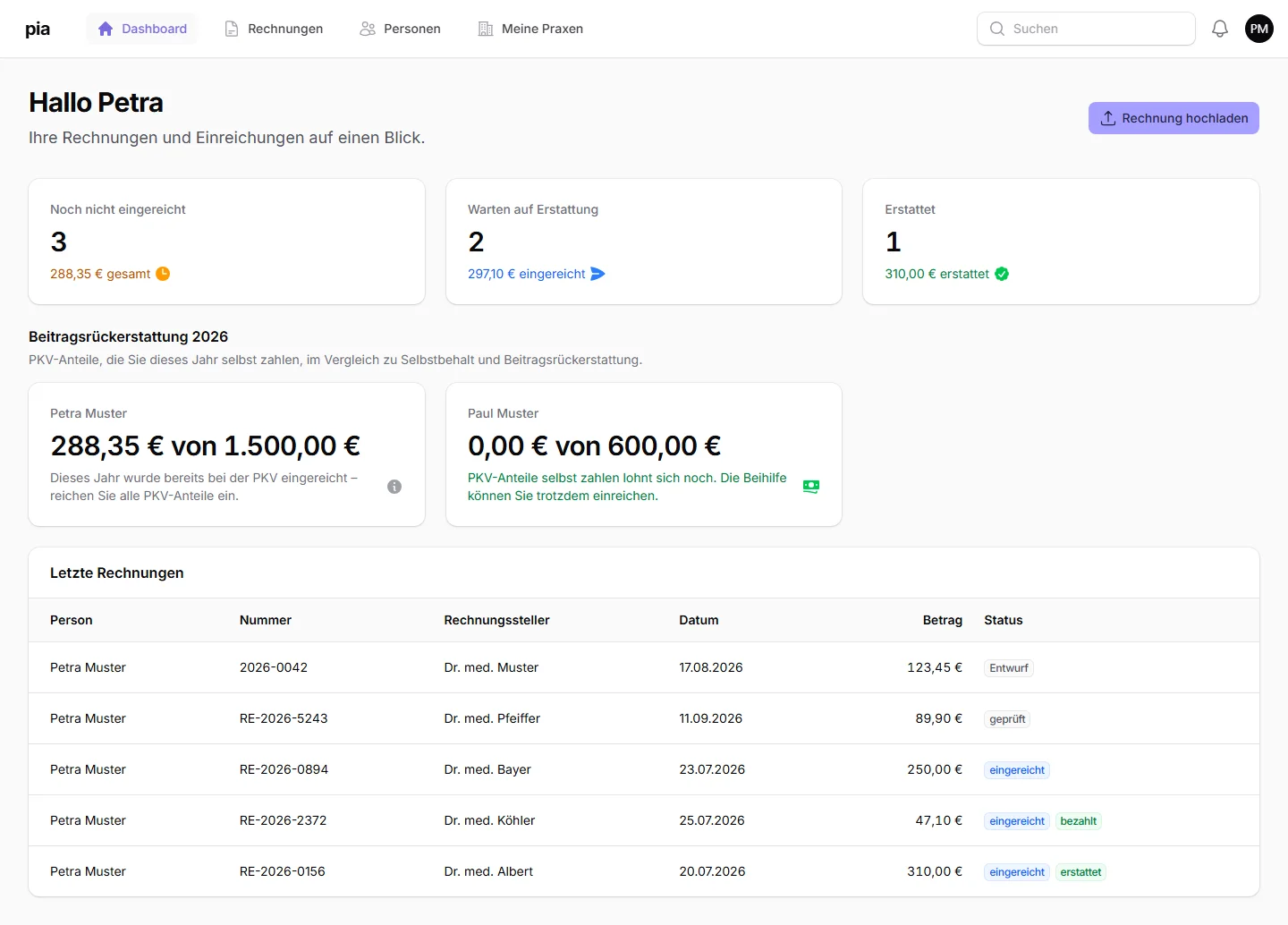Open Meine Praxen in navigation
Image resolution: width=1288 pixels, height=925 pixels.
click(x=530, y=29)
